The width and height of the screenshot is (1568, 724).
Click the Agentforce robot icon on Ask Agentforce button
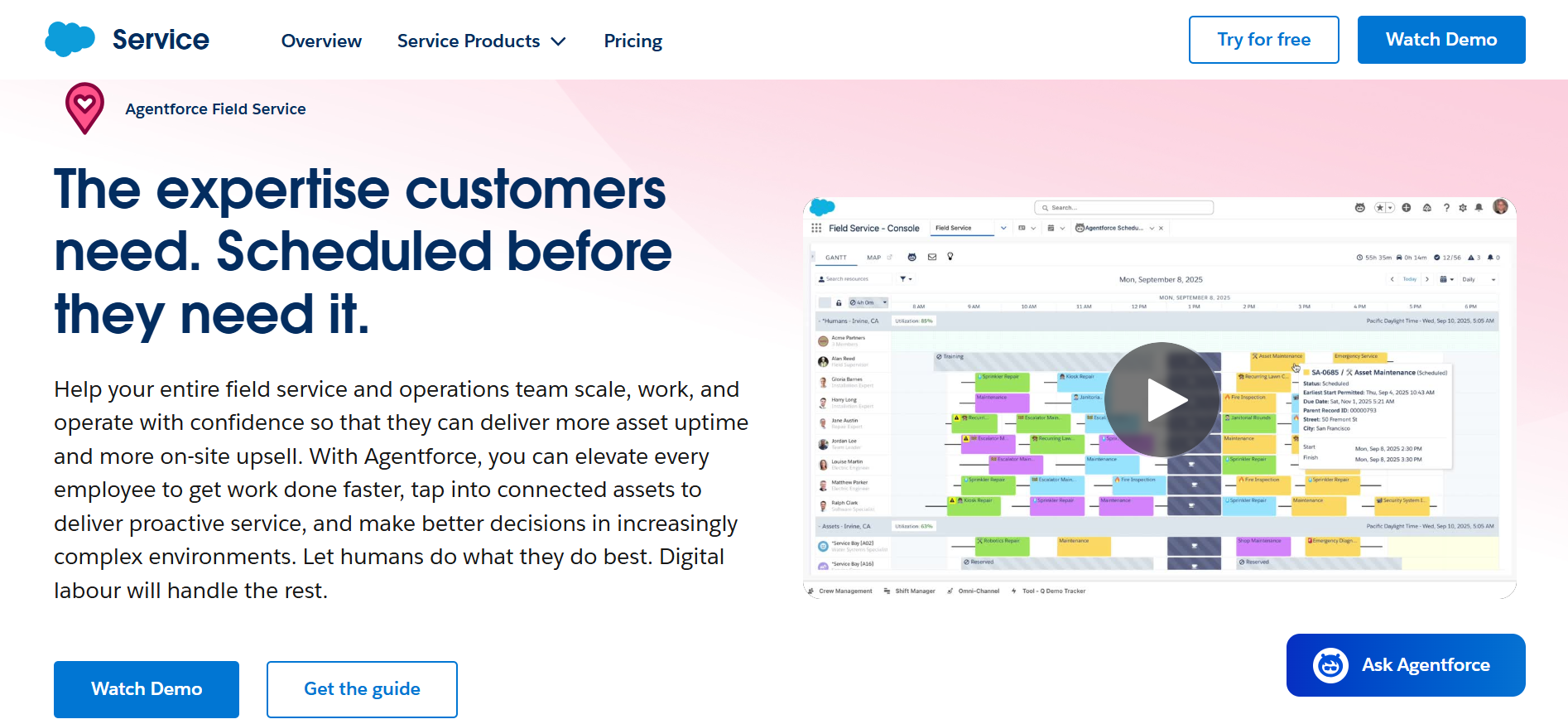(x=1331, y=665)
